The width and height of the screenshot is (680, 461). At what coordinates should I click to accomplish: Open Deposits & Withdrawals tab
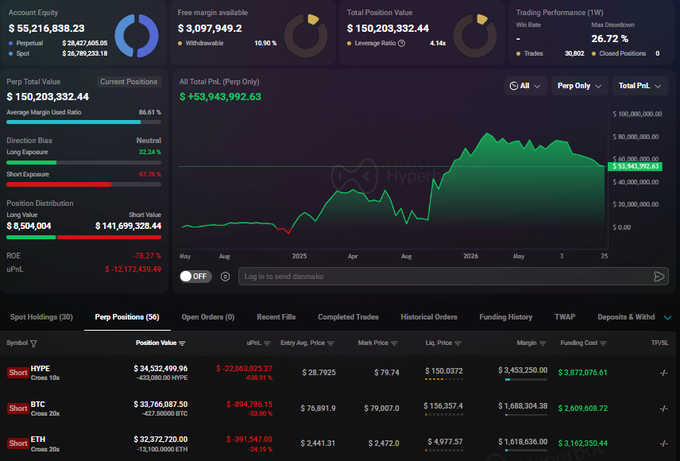click(x=626, y=317)
